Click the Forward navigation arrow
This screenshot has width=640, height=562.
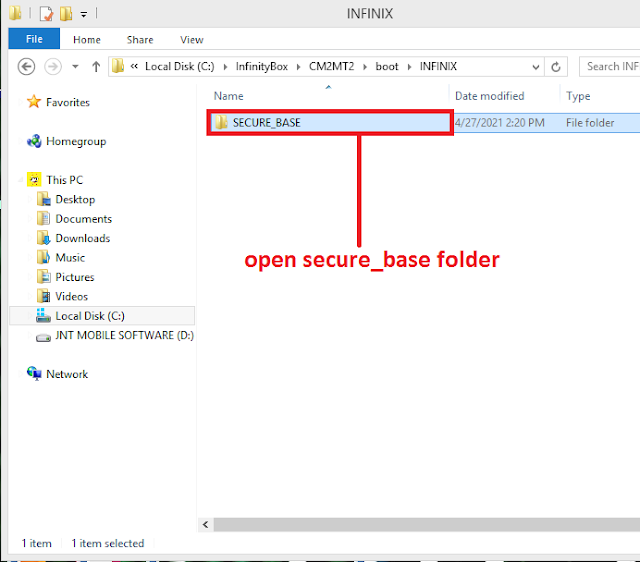[x=53, y=67]
